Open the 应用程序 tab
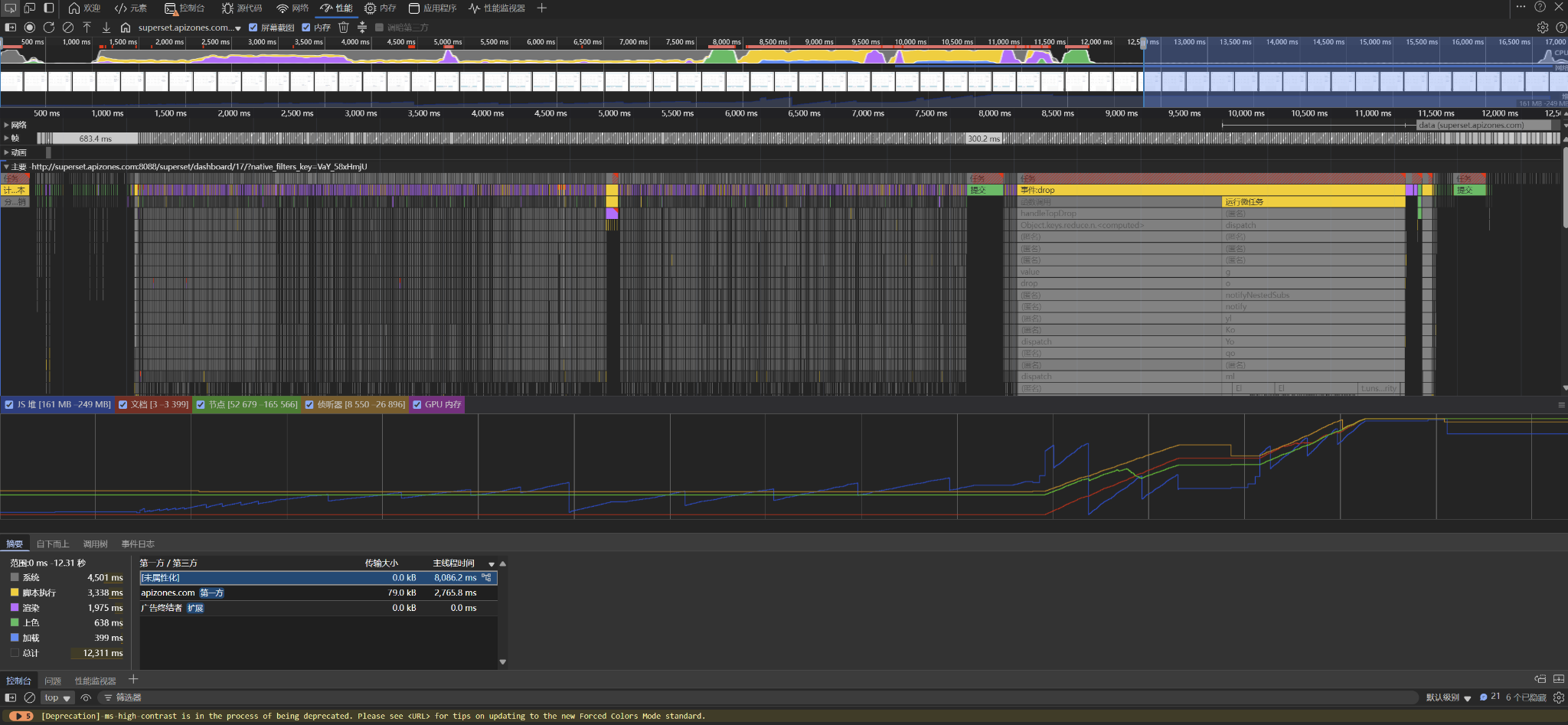This screenshot has height=725, width=1568. [x=433, y=8]
